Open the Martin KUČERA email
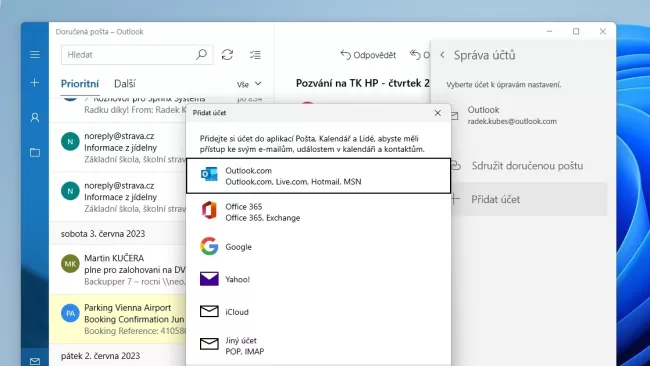 (x=118, y=270)
